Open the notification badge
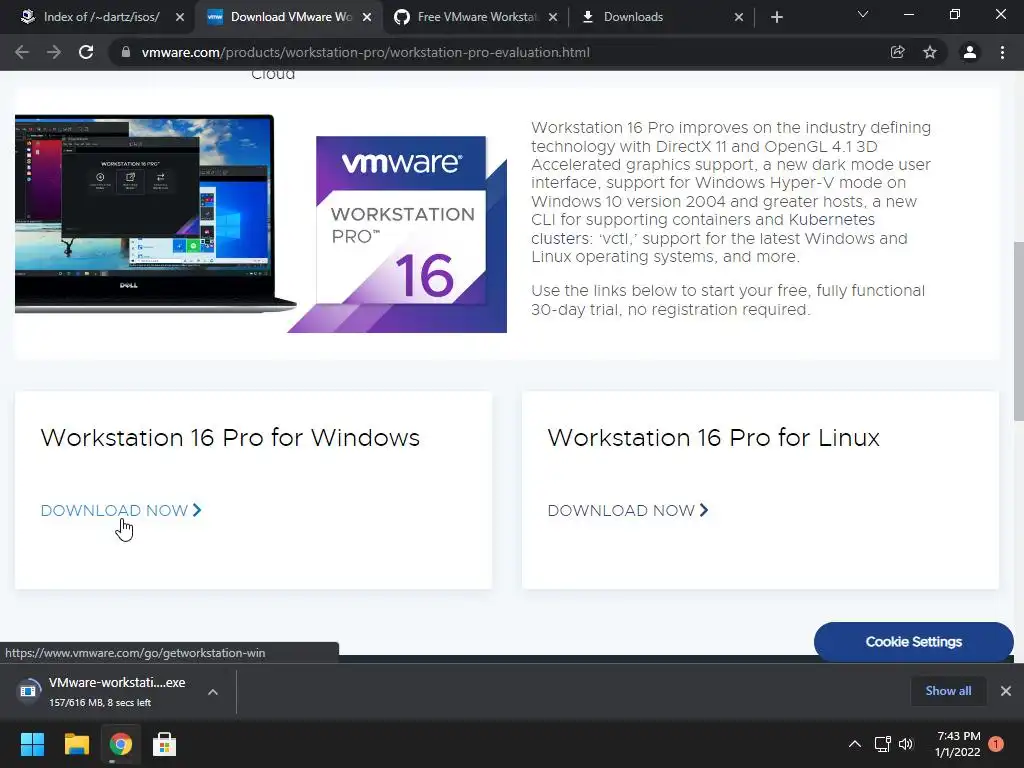Screen dimensions: 1024x768 tap(996, 744)
